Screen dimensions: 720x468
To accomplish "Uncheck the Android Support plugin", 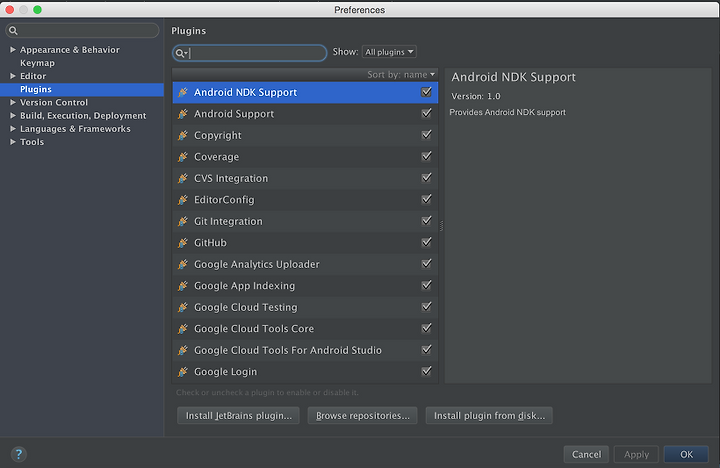I will [427, 113].
